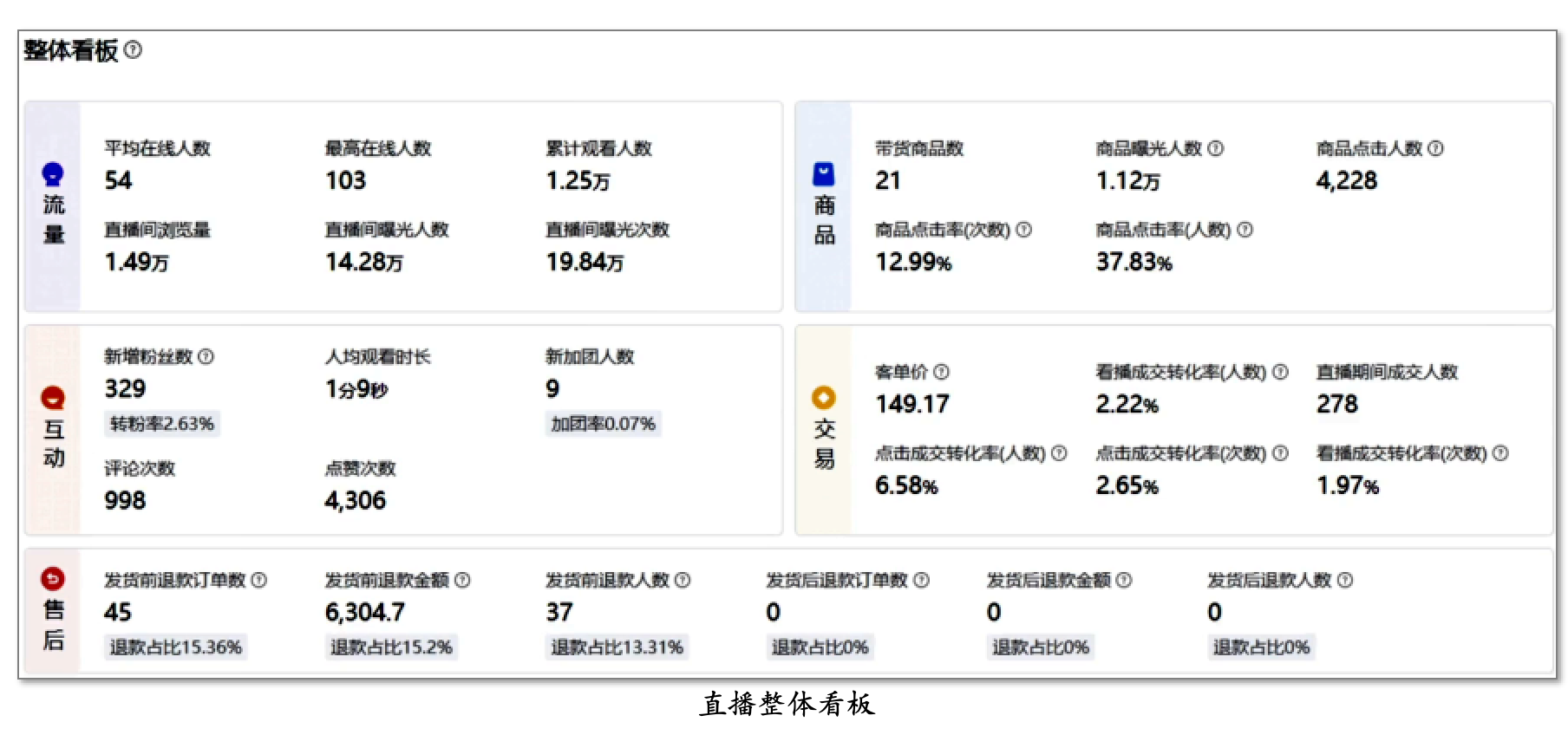
Task: Click help icon next to 商品曝光人数
Action: 1216,148
